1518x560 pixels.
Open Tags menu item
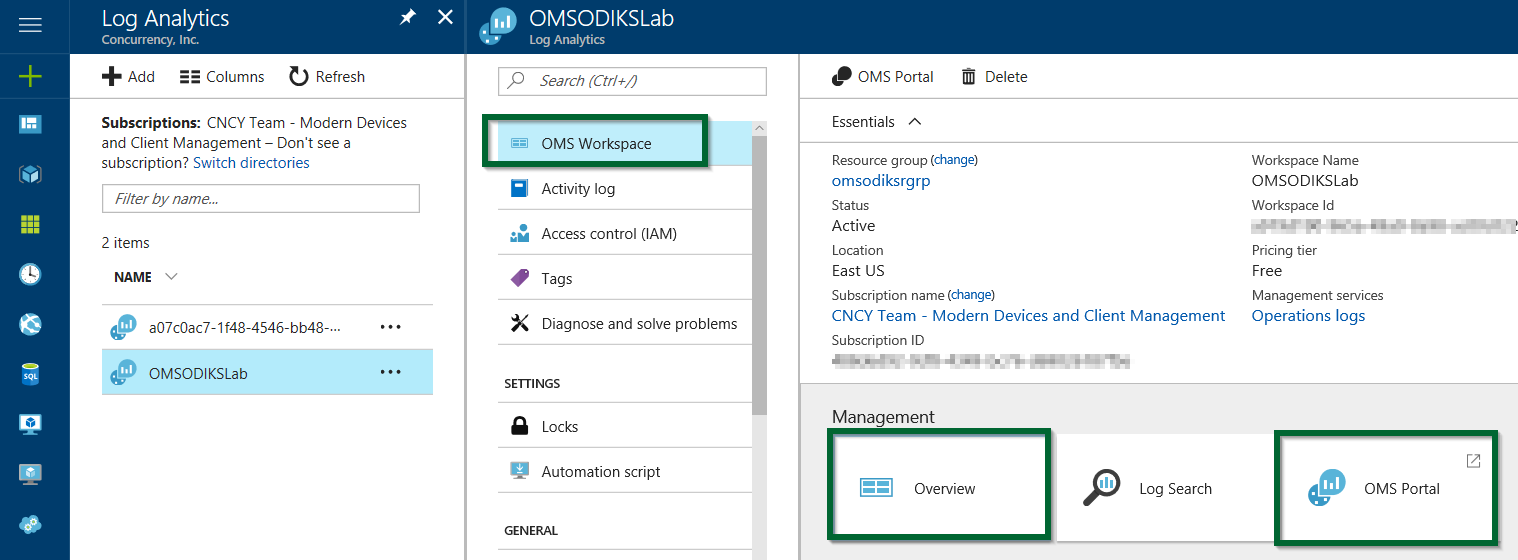[625, 279]
